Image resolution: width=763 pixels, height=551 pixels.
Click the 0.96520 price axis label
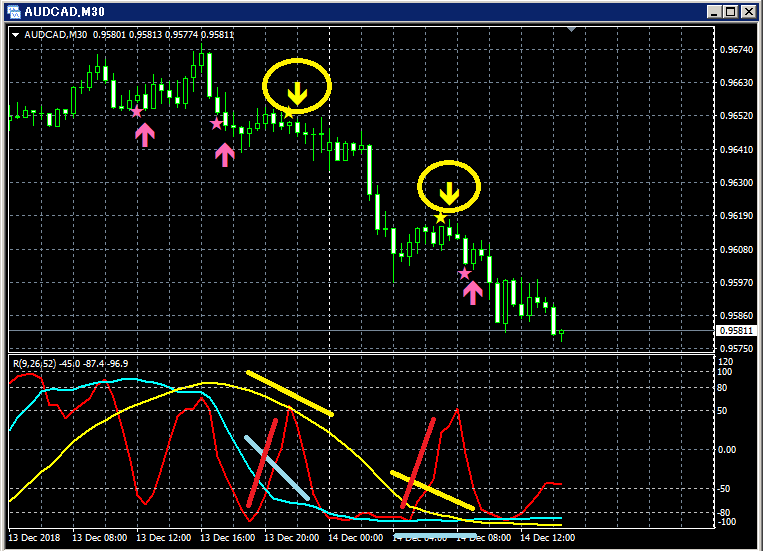click(x=736, y=116)
